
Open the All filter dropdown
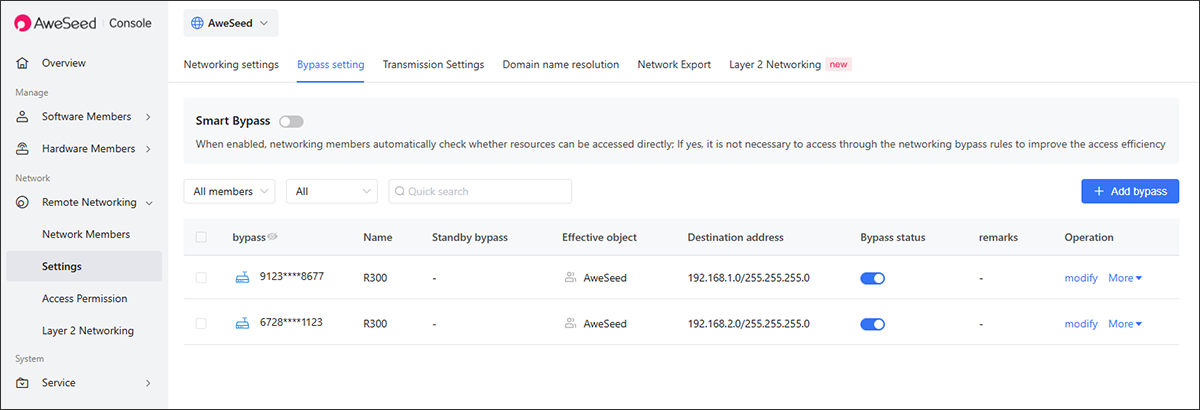coord(332,191)
